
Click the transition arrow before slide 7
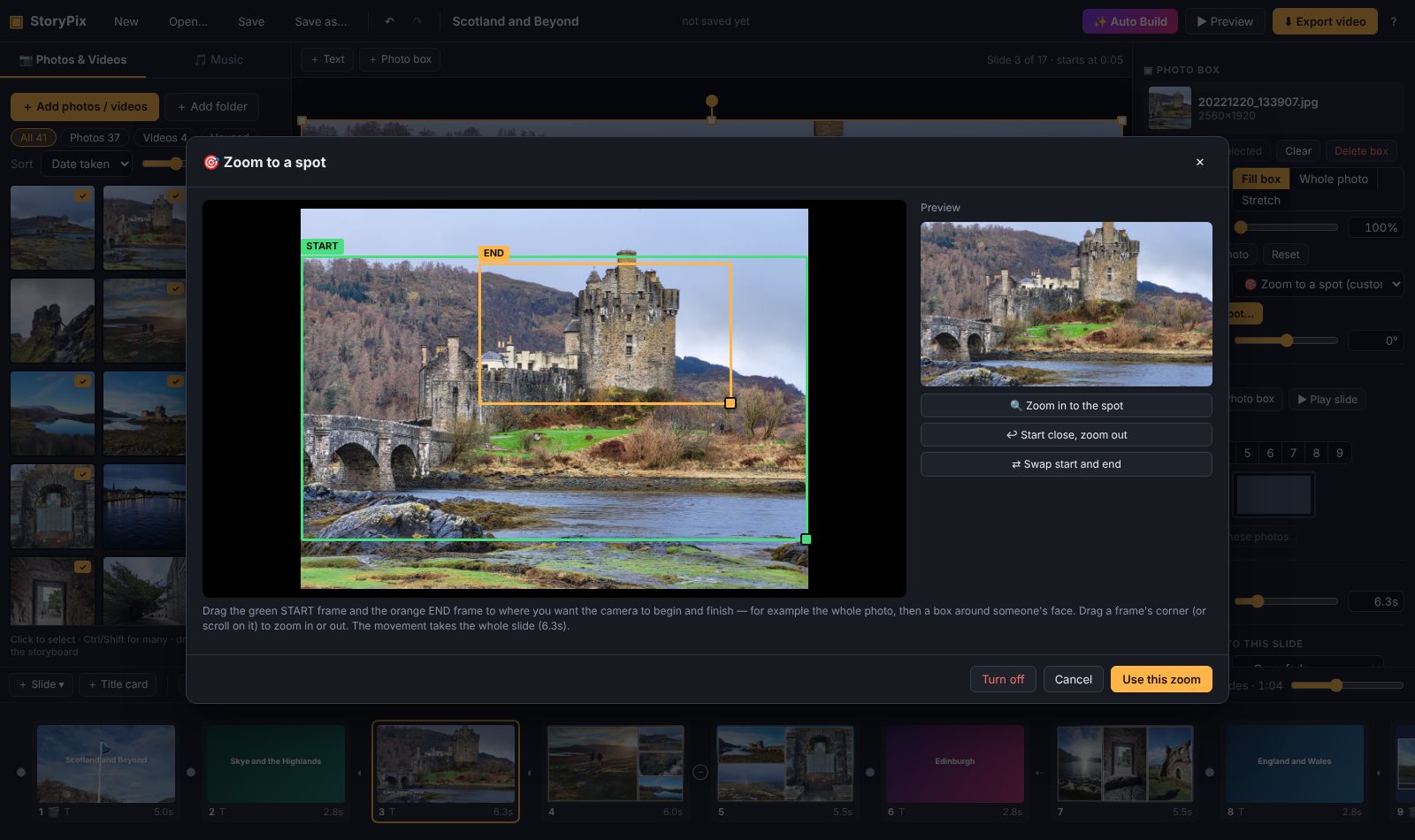(x=1040, y=772)
